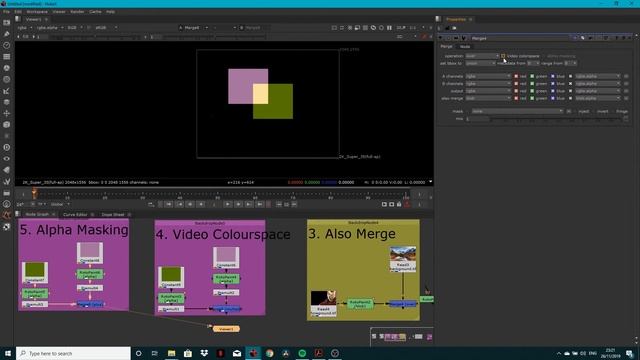Click the go to first frame button
Image resolution: width=640 pixels, height=360 pixels.
coord(169,204)
